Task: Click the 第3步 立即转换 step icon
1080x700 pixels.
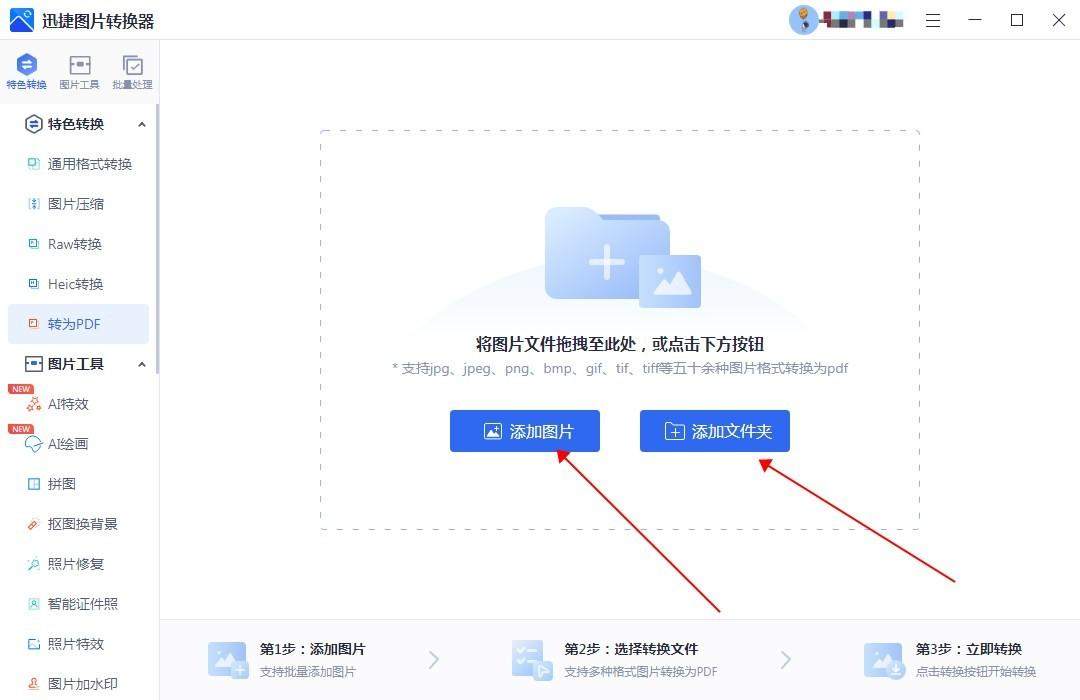Action: tap(884, 660)
